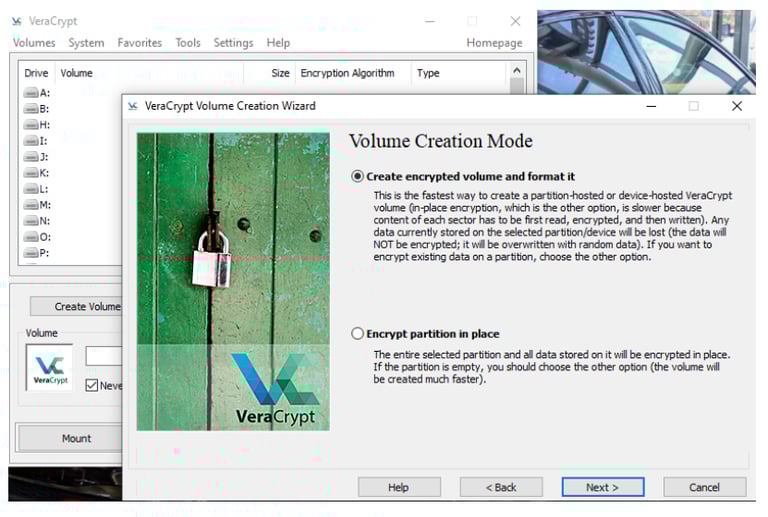Select drive J: icon in list
Viewport: 768px width, 517px height.
pyautogui.click(x=31, y=157)
